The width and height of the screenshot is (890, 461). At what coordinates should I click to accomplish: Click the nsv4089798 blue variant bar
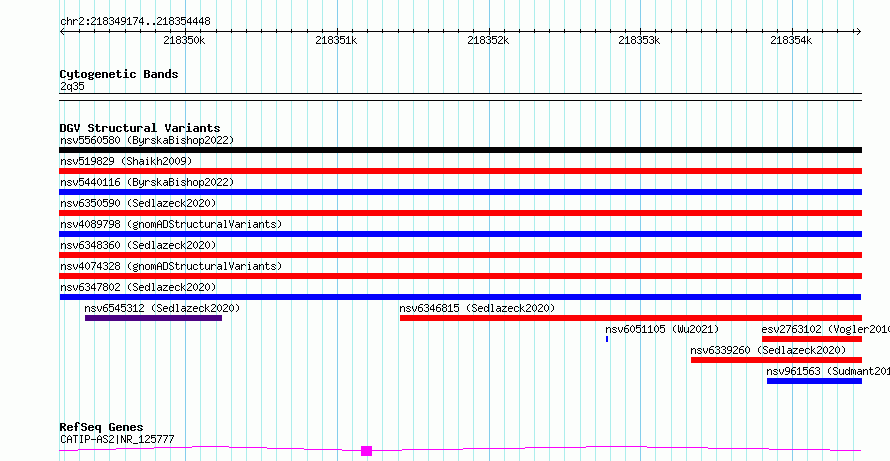[460, 234]
